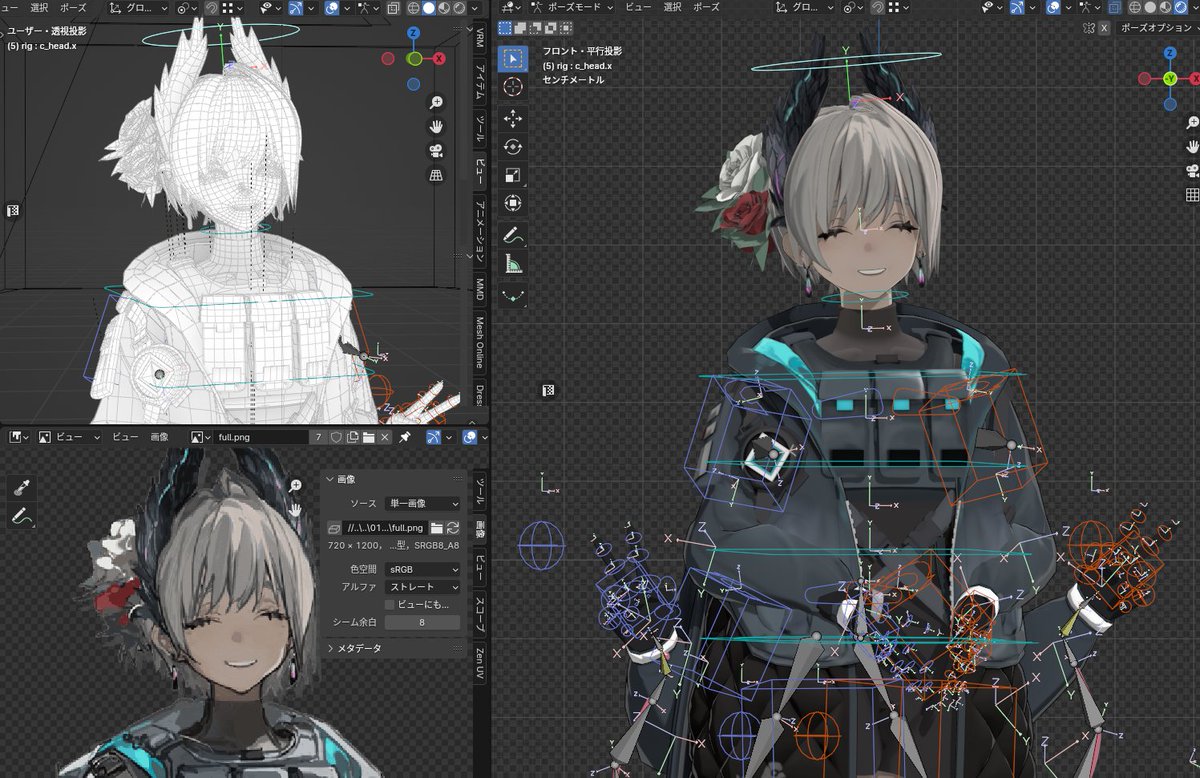Screen dimensions: 1200x778
Task: Toggle snapping magnet in right viewport header
Action: (x=877, y=7)
